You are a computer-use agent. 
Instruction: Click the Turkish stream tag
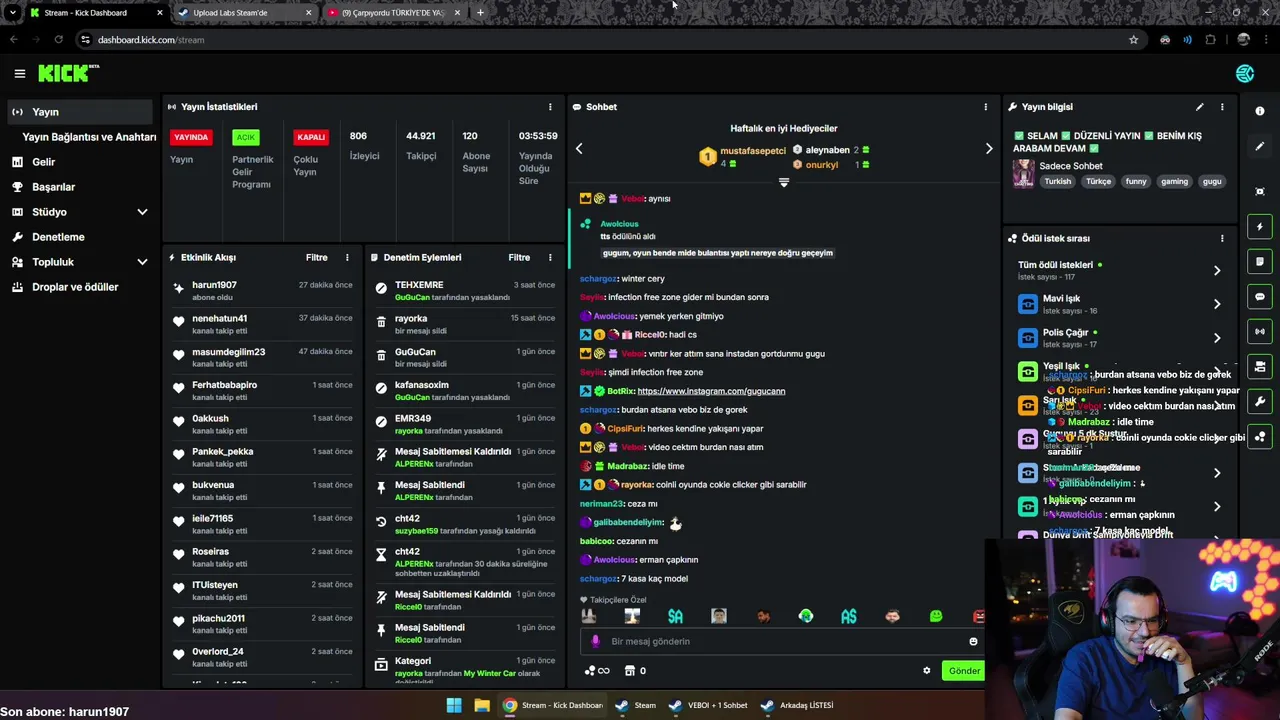(x=1057, y=182)
